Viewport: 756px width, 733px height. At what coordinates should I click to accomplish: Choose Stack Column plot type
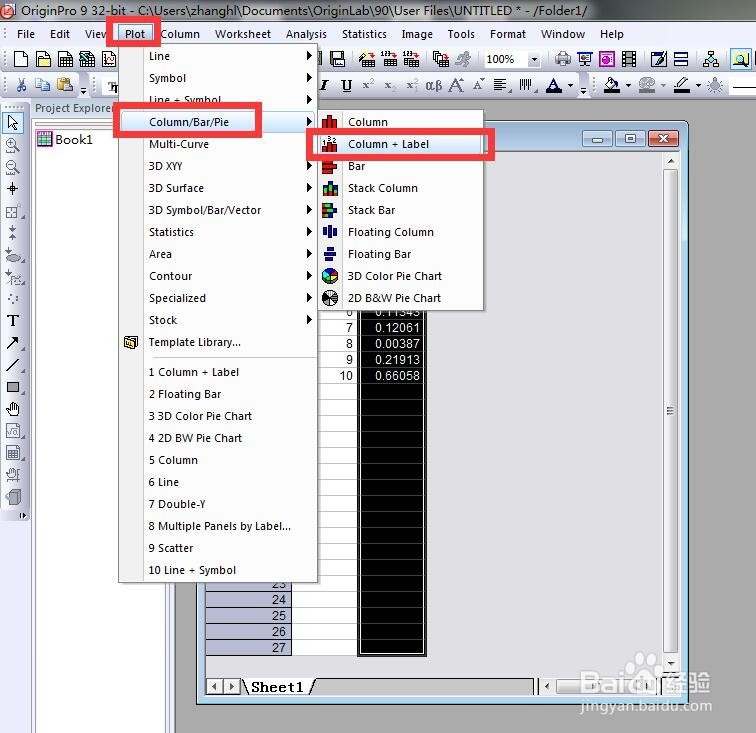(400, 188)
